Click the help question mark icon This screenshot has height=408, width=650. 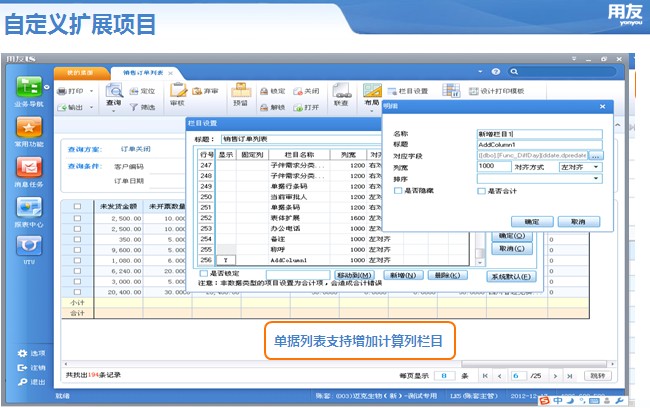coord(496,72)
